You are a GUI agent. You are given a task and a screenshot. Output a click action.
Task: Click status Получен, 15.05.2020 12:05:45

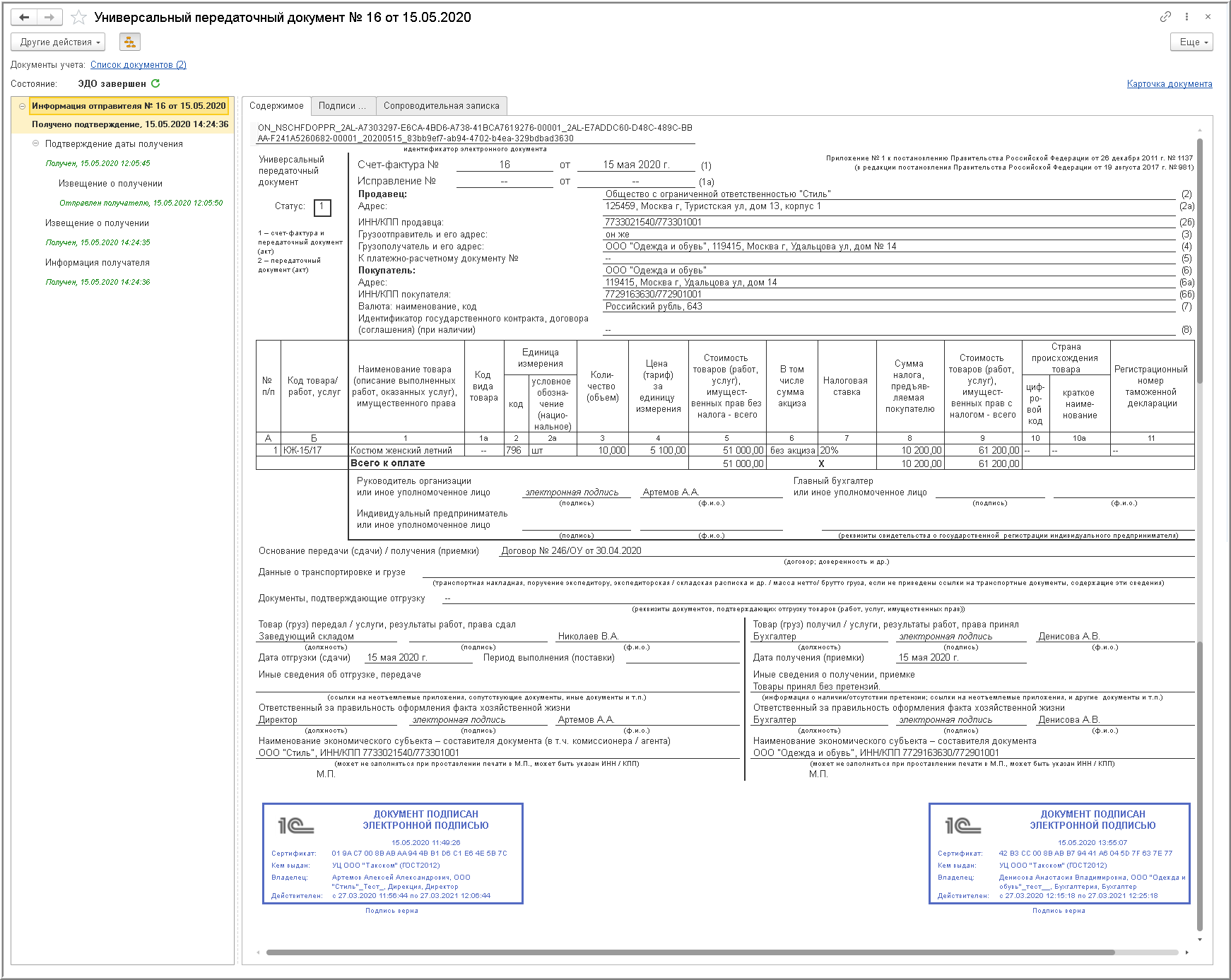point(98,163)
